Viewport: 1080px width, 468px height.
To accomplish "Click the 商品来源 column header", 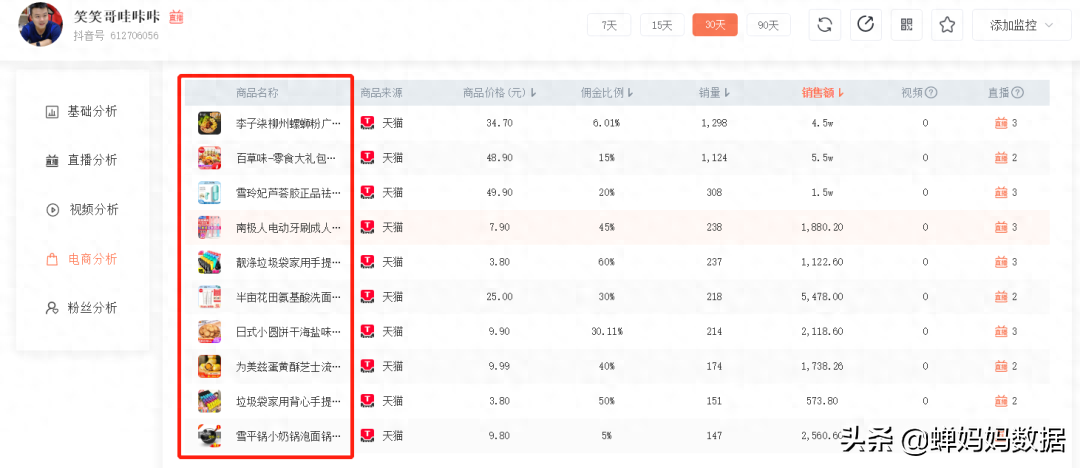I will pyautogui.click(x=382, y=92).
